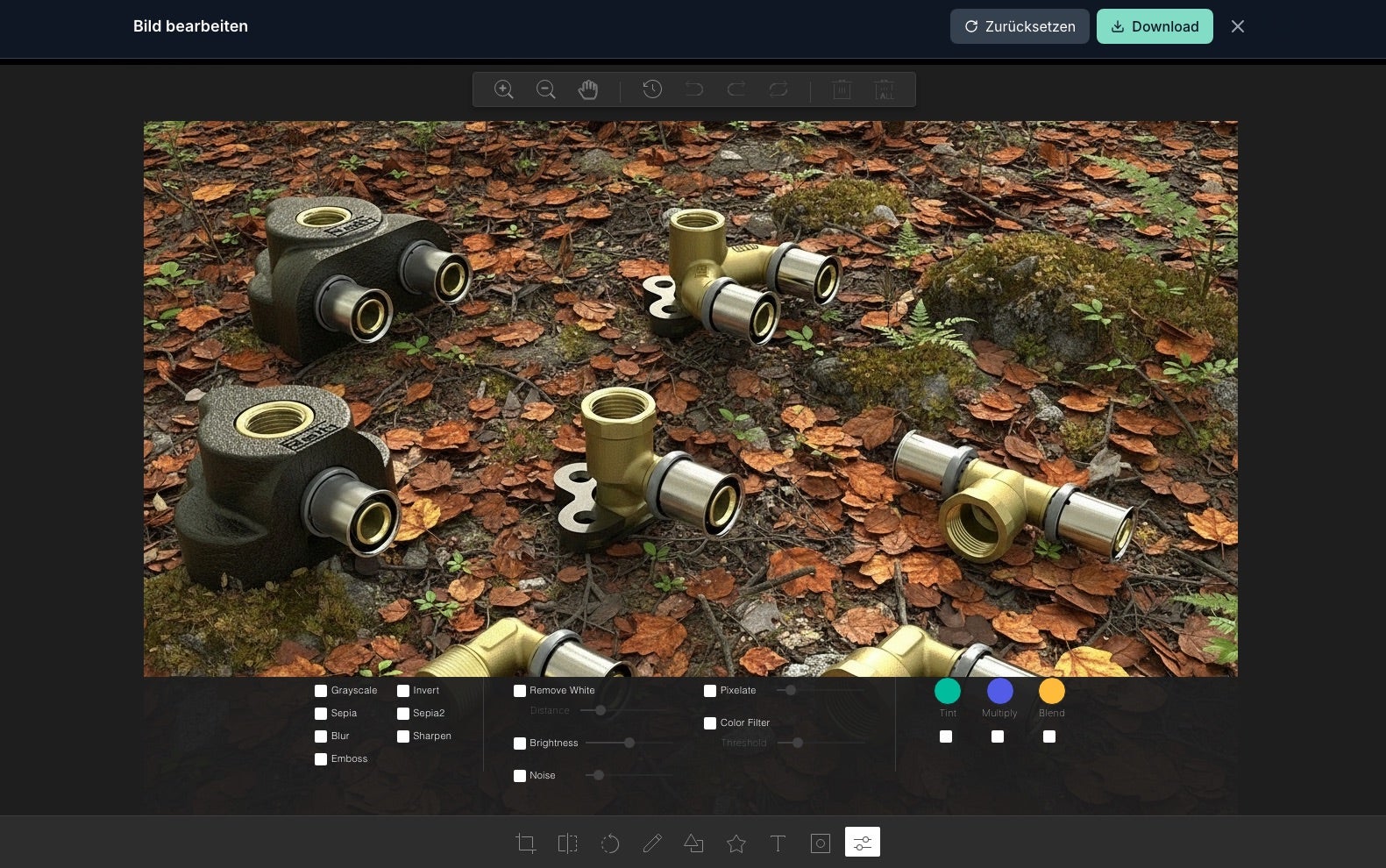Click the Threshold slider handle

point(798,743)
